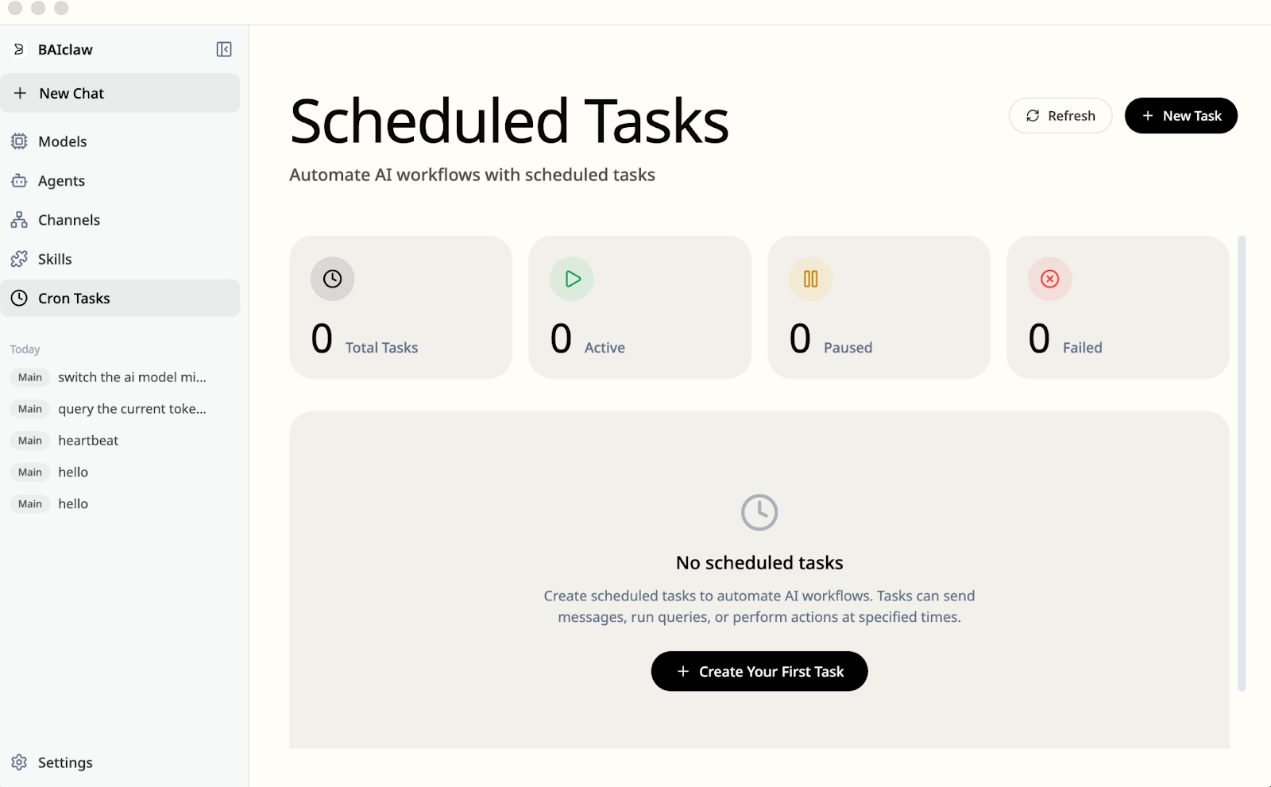
Task: Open the heartbeat chat history item
Action: (88, 441)
